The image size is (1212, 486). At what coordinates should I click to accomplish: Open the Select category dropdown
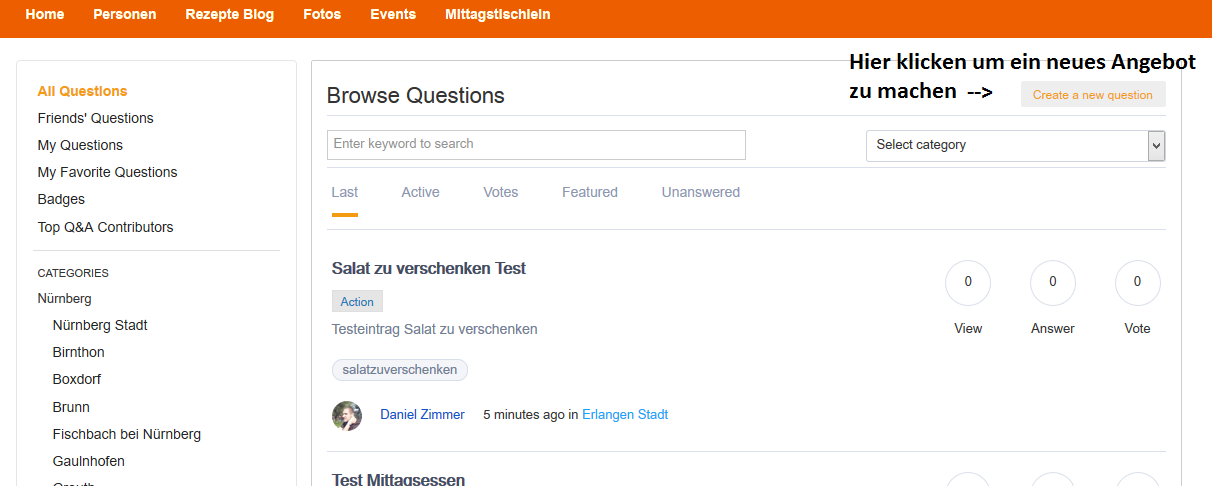coord(1015,145)
